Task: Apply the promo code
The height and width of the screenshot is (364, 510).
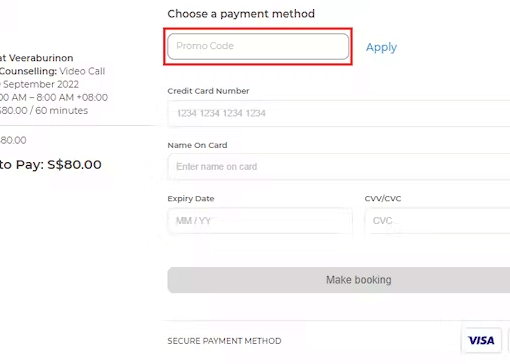Action: tap(381, 47)
